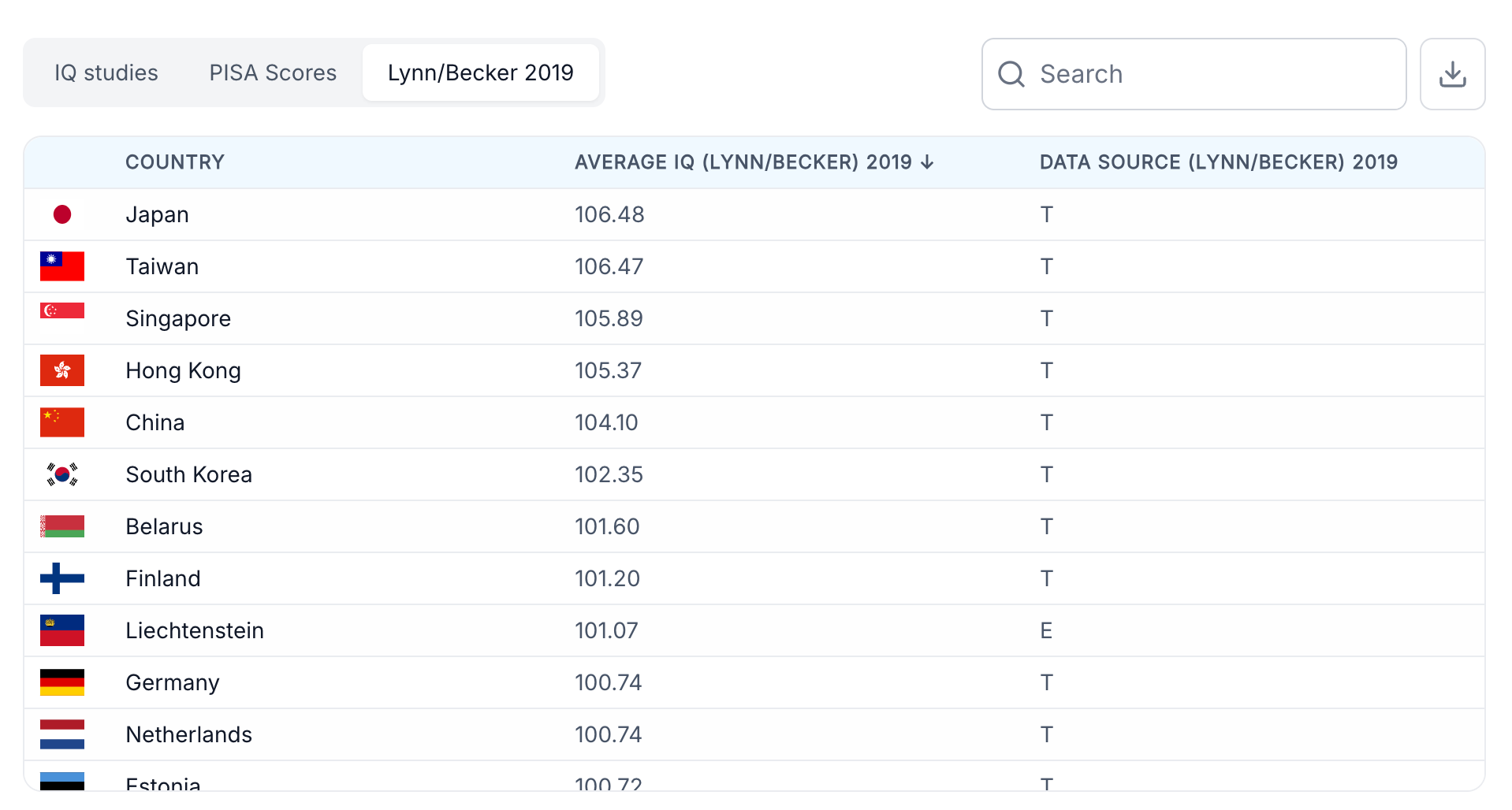Click the Germany flag icon
This screenshot has height=810, width=1512.
coord(62,682)
